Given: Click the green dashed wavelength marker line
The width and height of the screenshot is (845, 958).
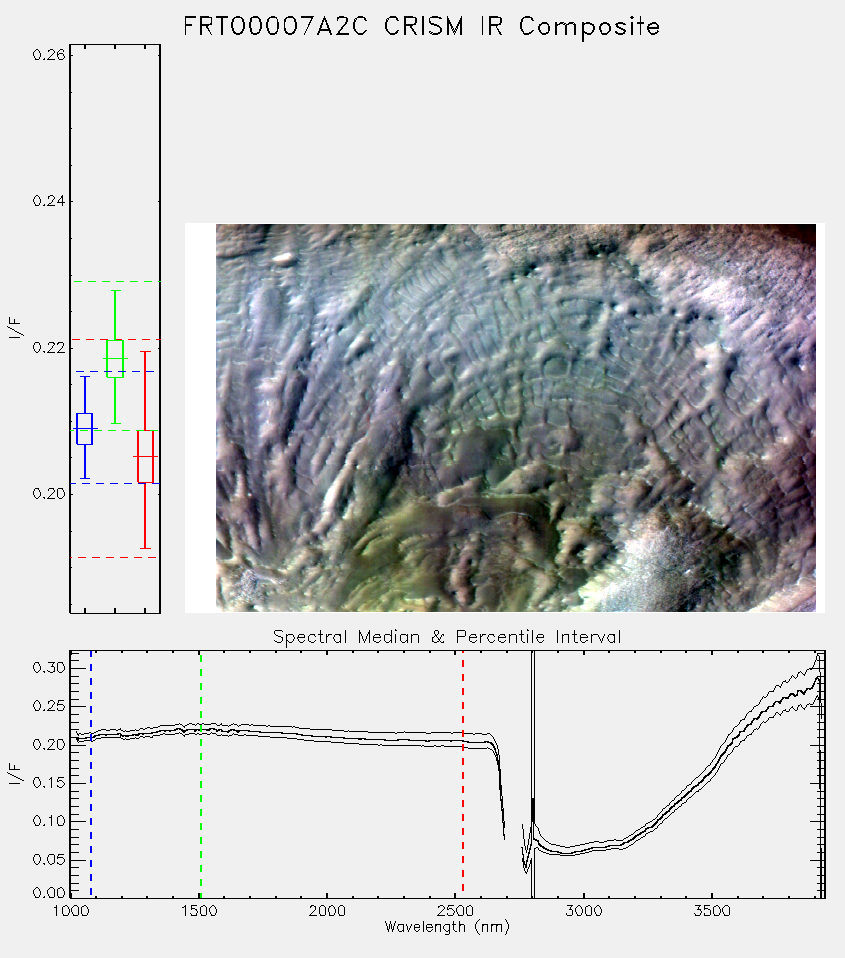Looking at the screenshot, I should [200, 774].
